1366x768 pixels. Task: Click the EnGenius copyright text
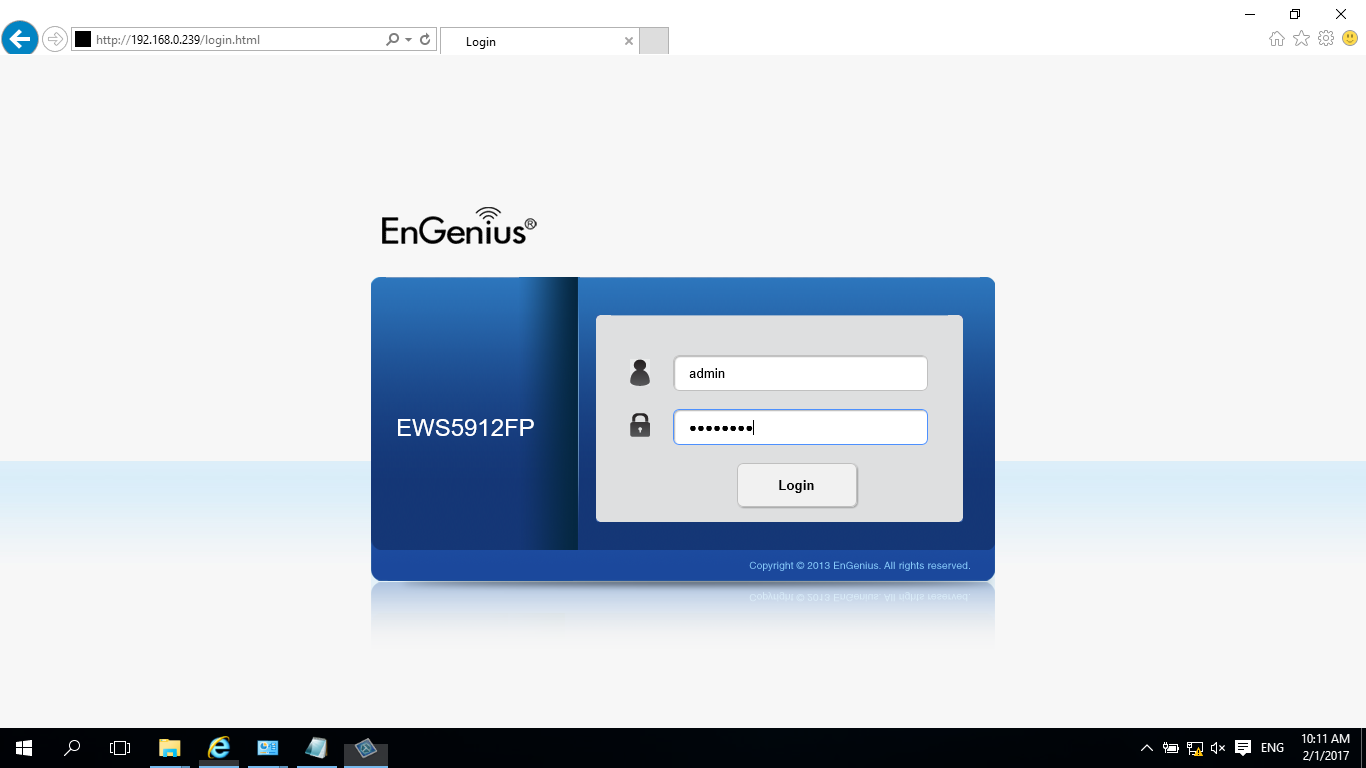click(859, 566)
